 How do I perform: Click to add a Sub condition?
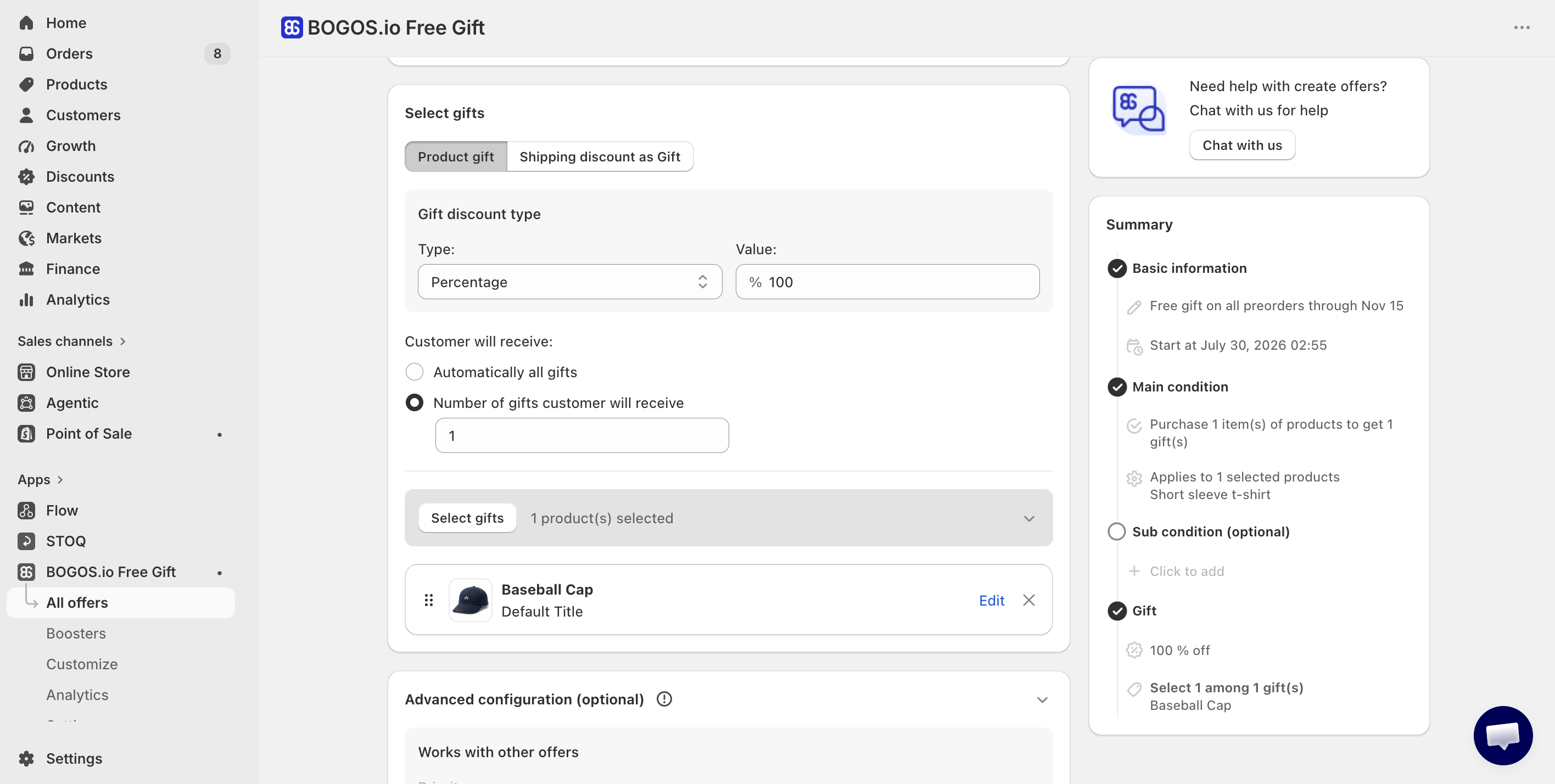coord(1186,572)
